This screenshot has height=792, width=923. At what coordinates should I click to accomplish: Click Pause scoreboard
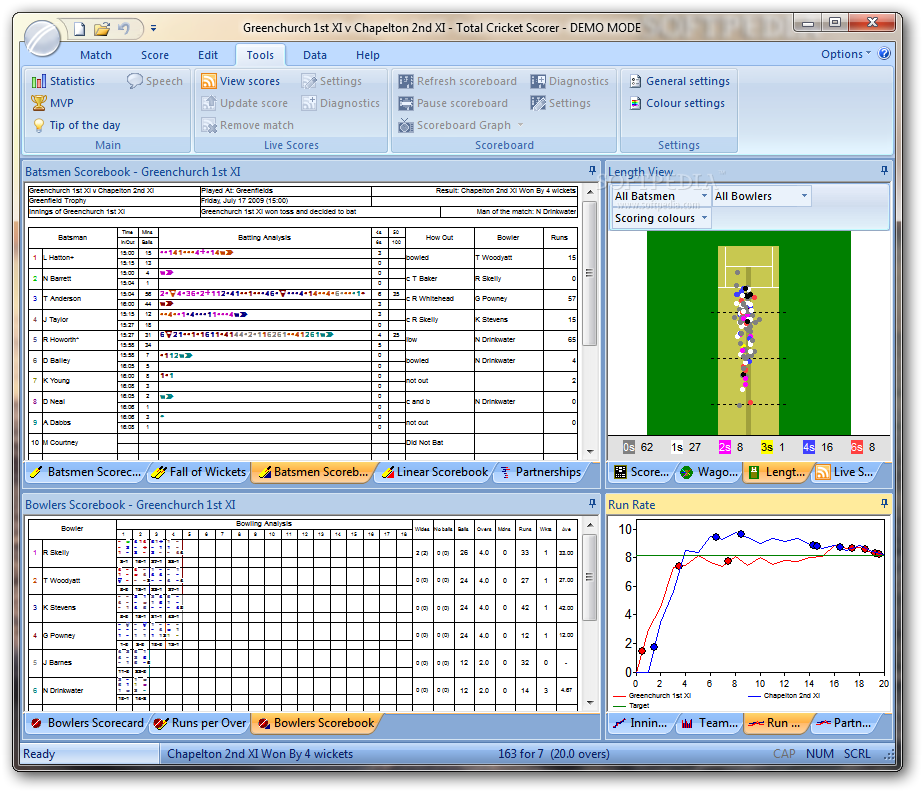453,103
